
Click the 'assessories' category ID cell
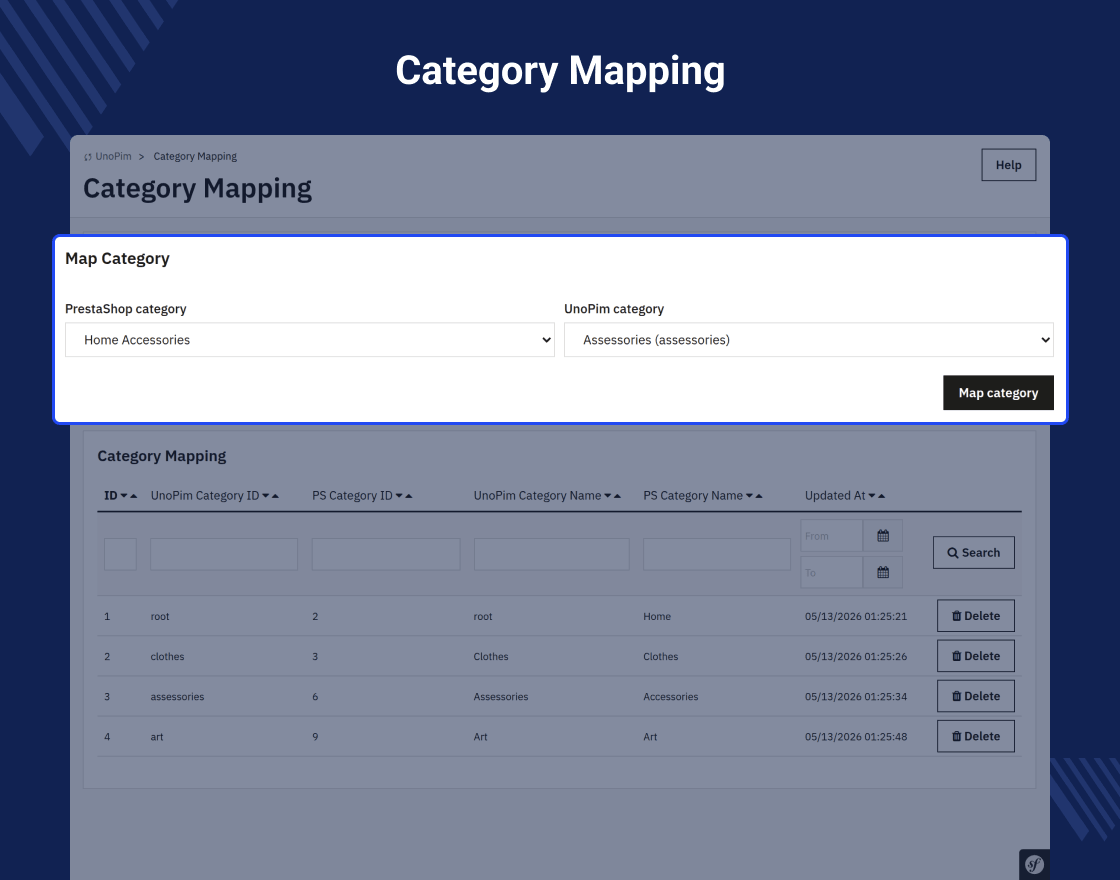(x=177, y=696)
